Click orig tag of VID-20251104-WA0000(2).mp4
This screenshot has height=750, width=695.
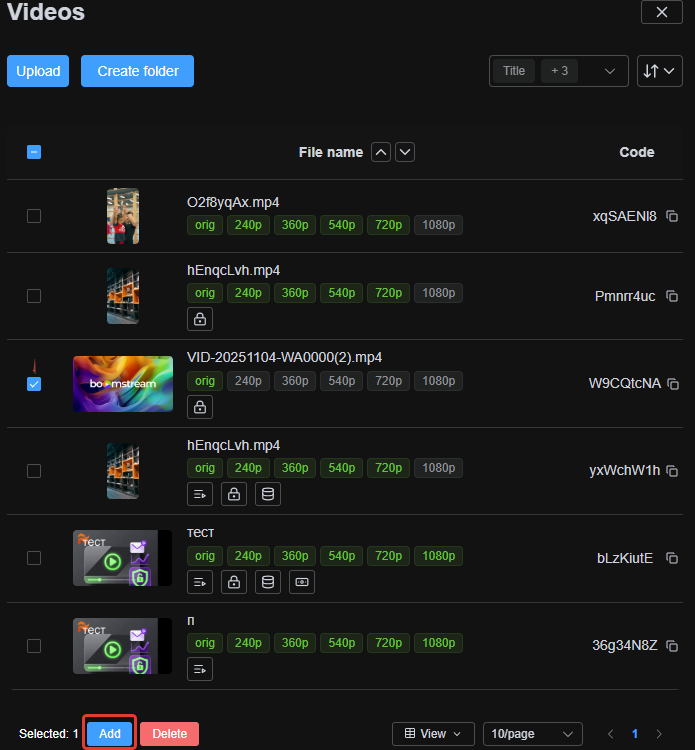pos(205,381)
